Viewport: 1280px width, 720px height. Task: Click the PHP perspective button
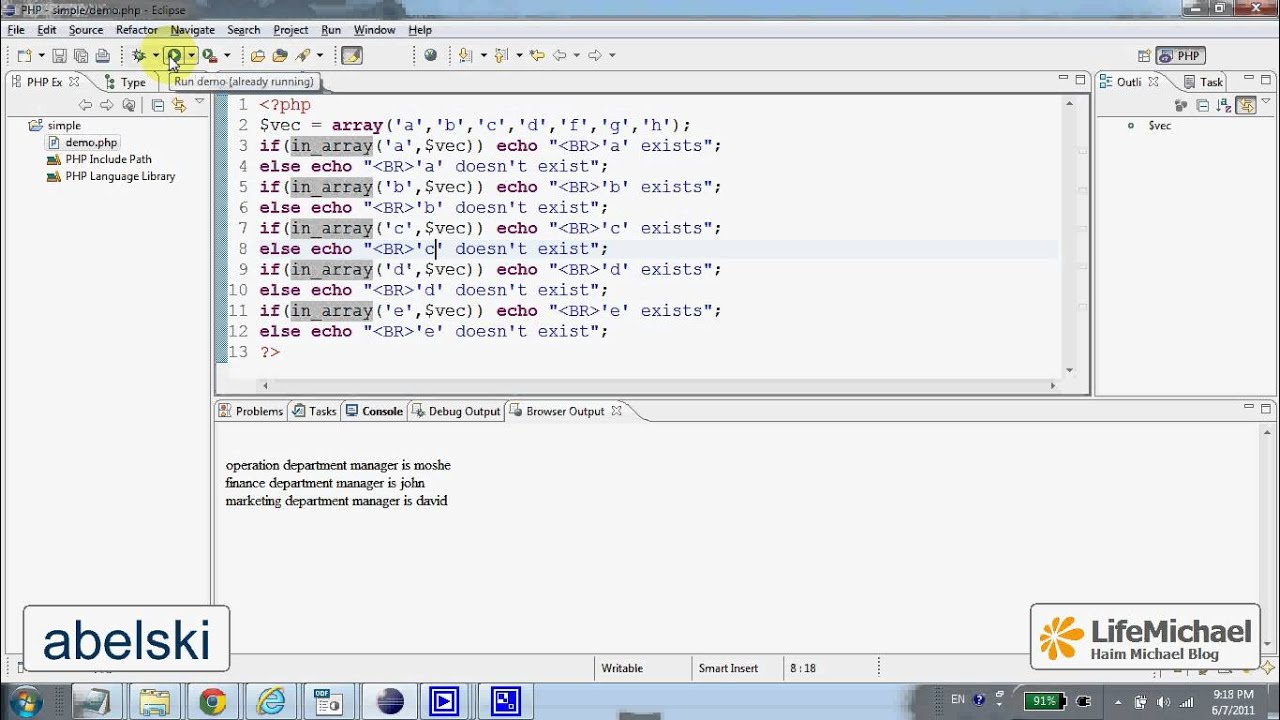[x=1180, y=56]
